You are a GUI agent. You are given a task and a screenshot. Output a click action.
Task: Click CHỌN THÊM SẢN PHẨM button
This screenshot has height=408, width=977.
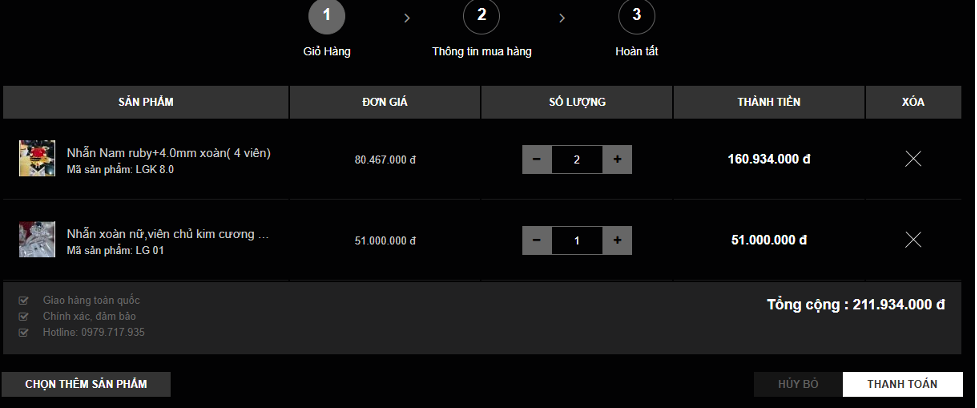pos(86,384)
